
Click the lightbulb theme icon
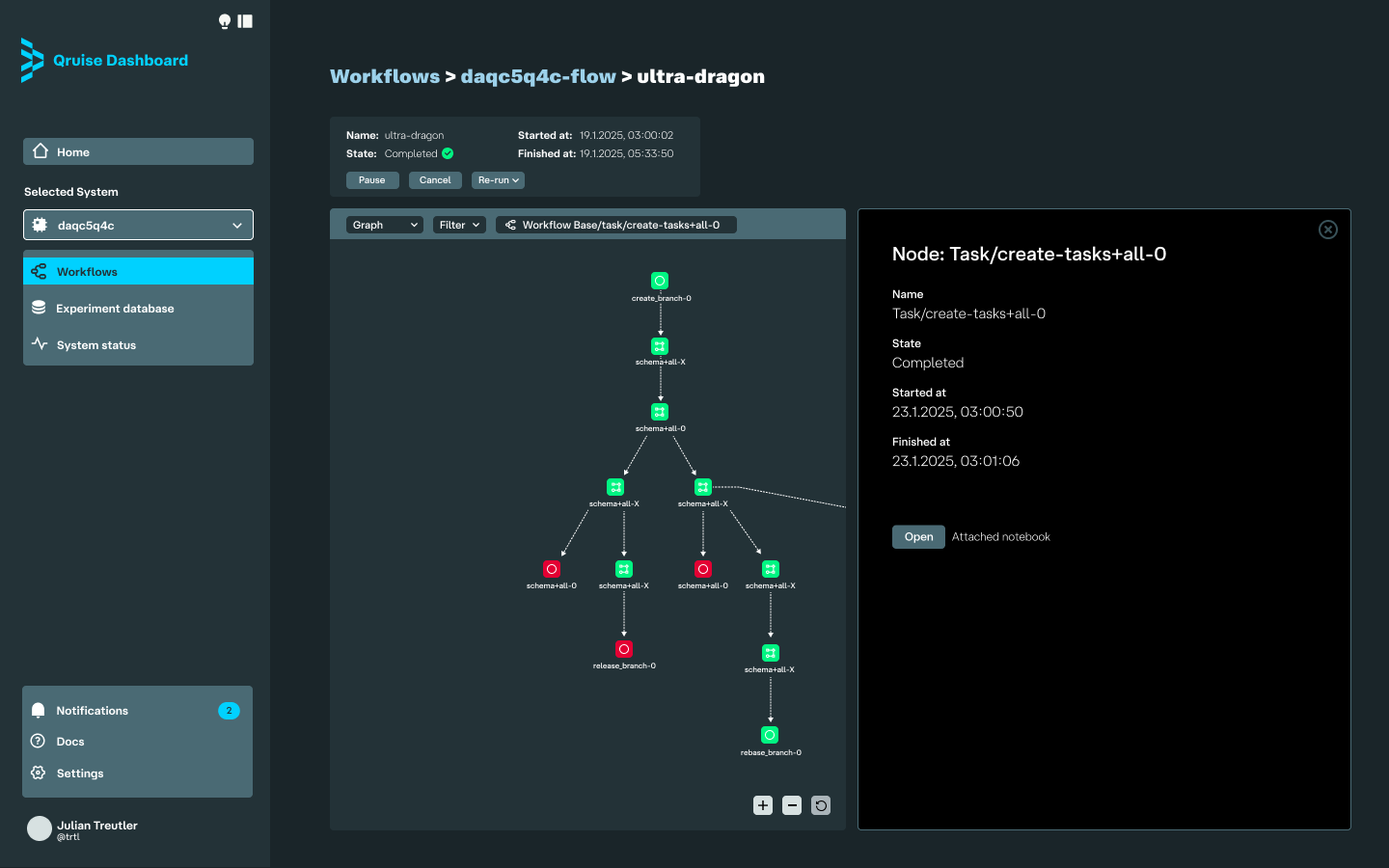pyautogui.click(x=225, y=21)
